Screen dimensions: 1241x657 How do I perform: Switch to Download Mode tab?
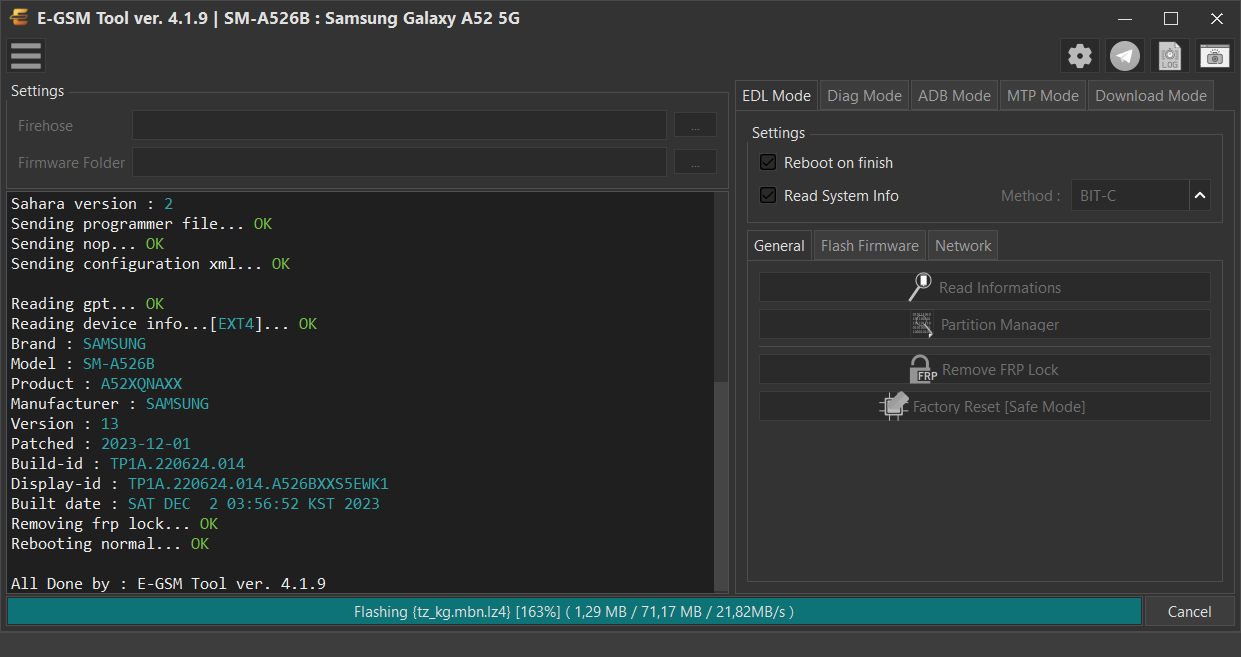1151,95
